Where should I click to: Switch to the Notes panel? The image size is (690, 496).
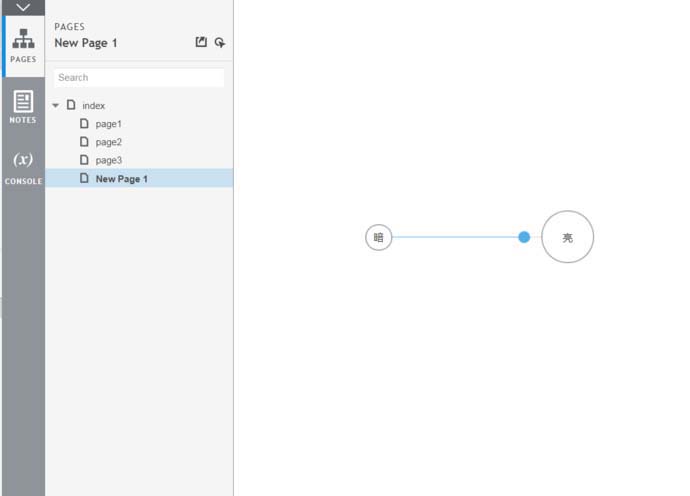pyautogui.click(x=22, y=107)
